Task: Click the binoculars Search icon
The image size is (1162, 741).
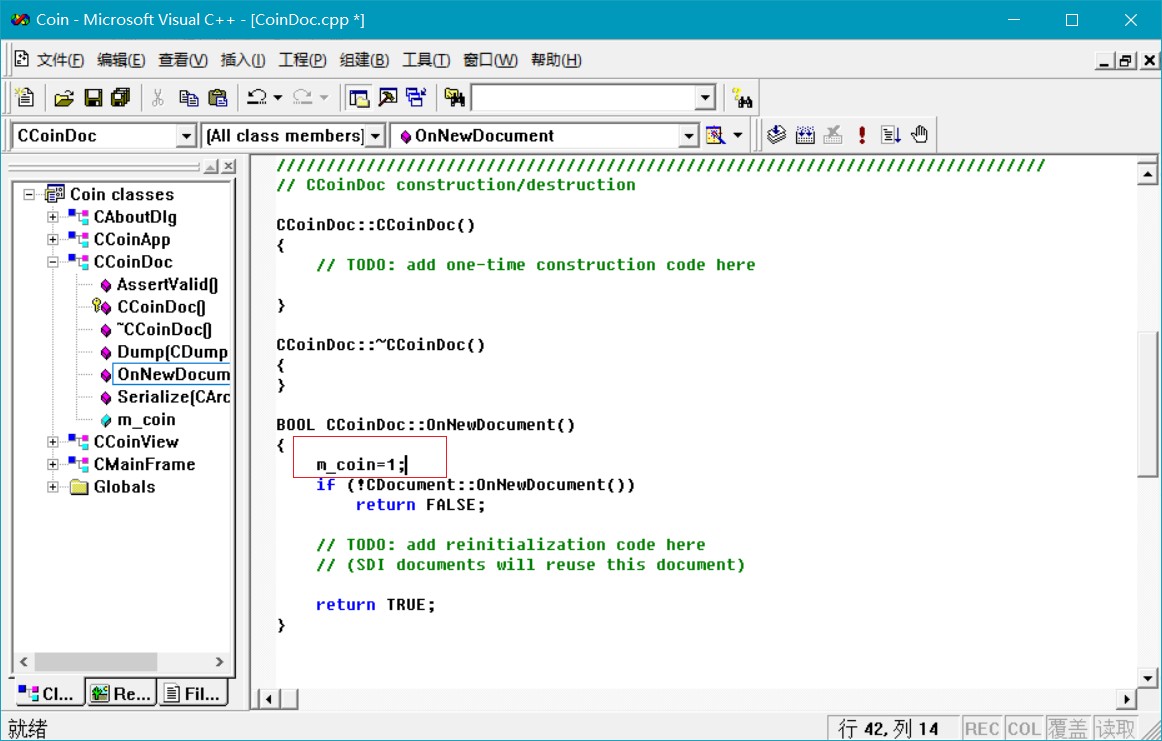Action: click(742, 98)
